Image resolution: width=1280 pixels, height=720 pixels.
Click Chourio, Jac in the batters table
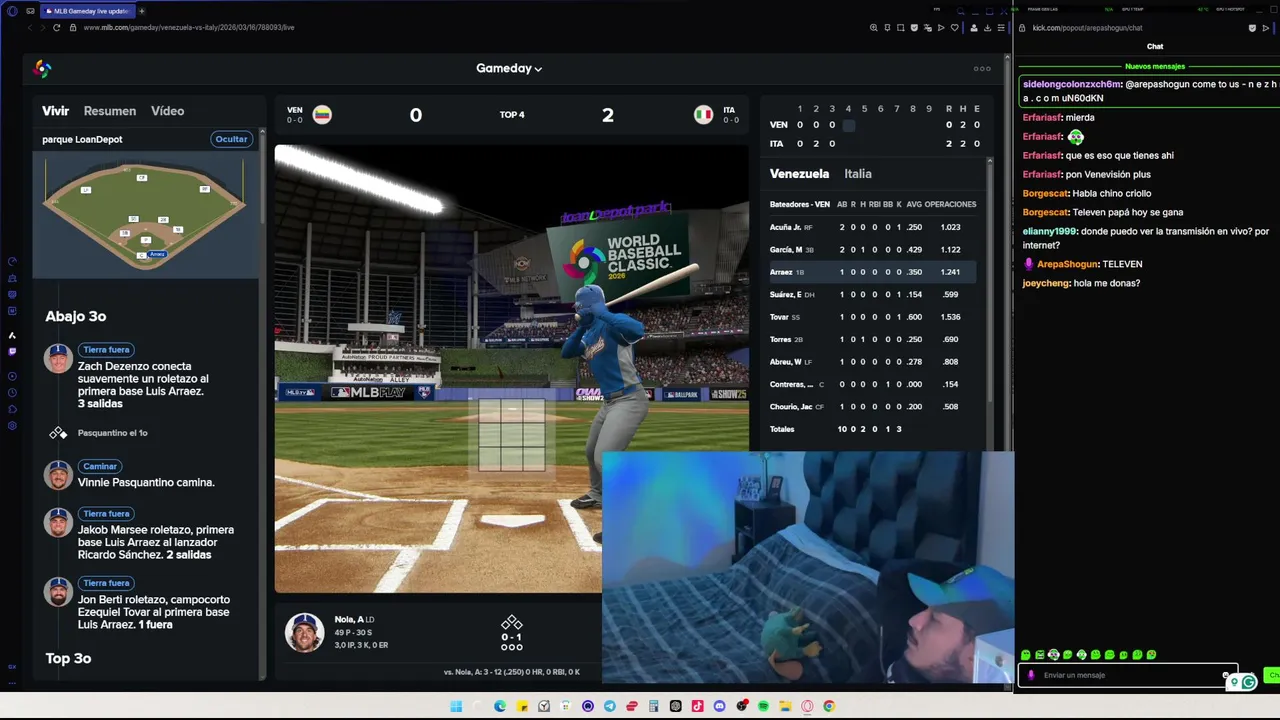click(x=872, y=407)
